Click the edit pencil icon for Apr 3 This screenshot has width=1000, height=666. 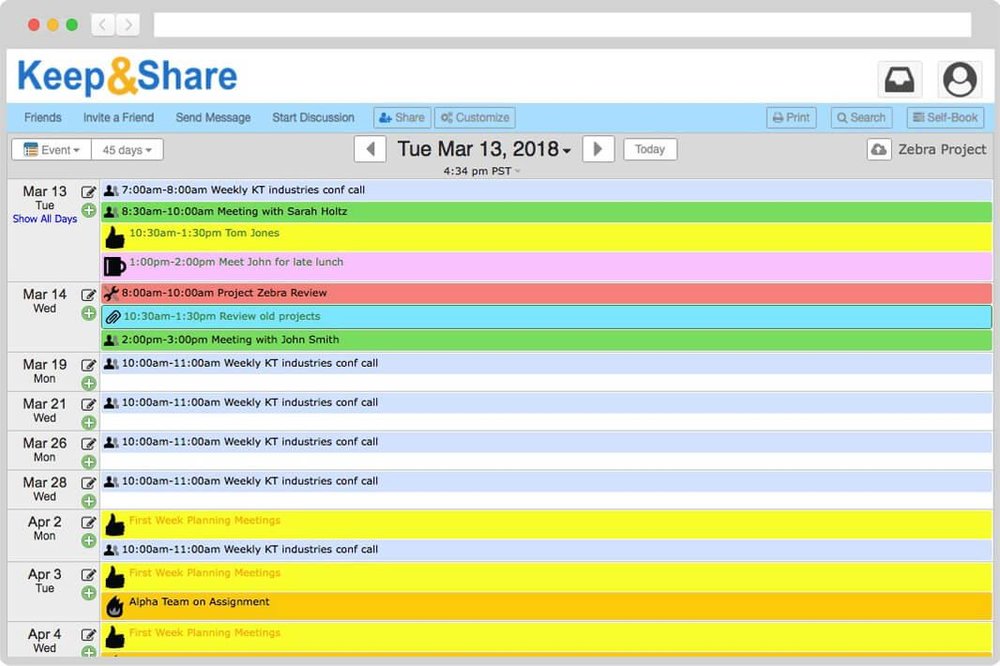click(x=88, y=575)
